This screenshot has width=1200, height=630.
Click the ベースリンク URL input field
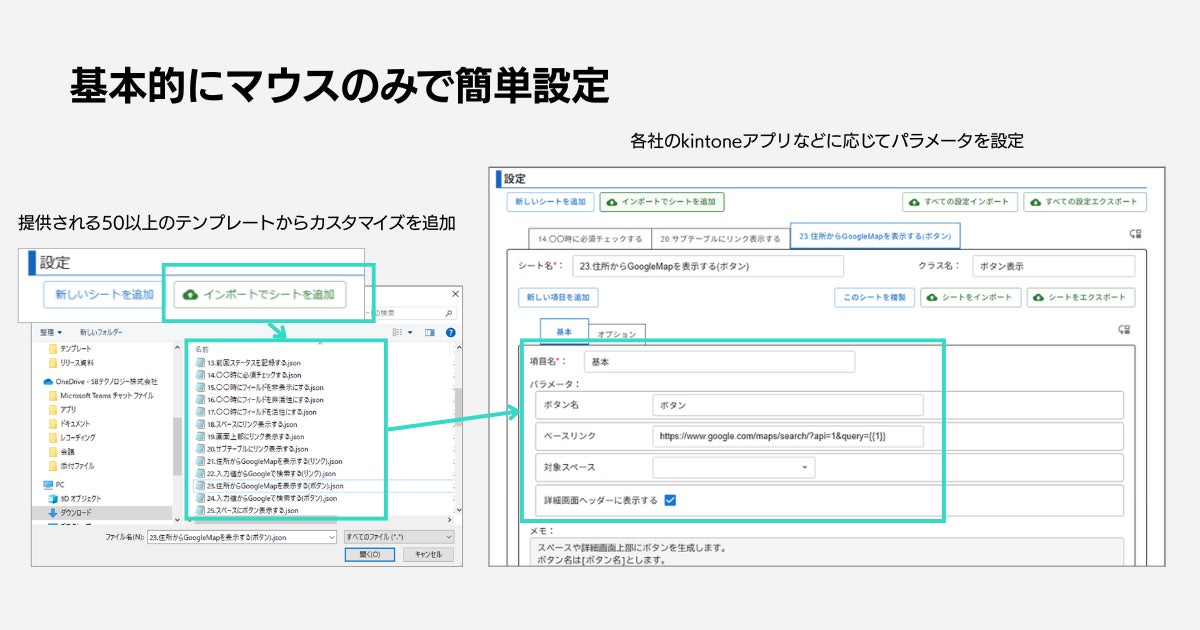[788, 436]
